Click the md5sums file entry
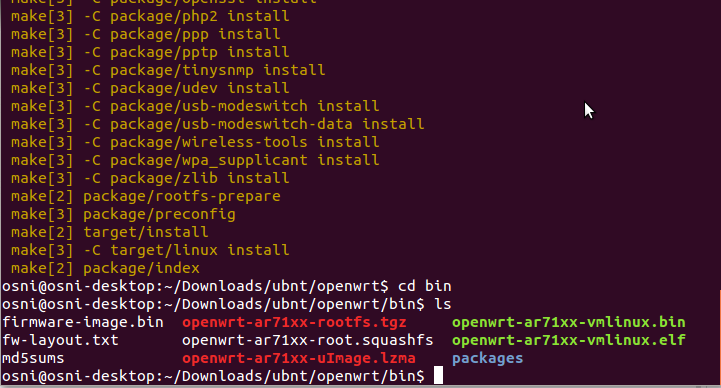The image size is (721, 388). [x=33, y=358]
